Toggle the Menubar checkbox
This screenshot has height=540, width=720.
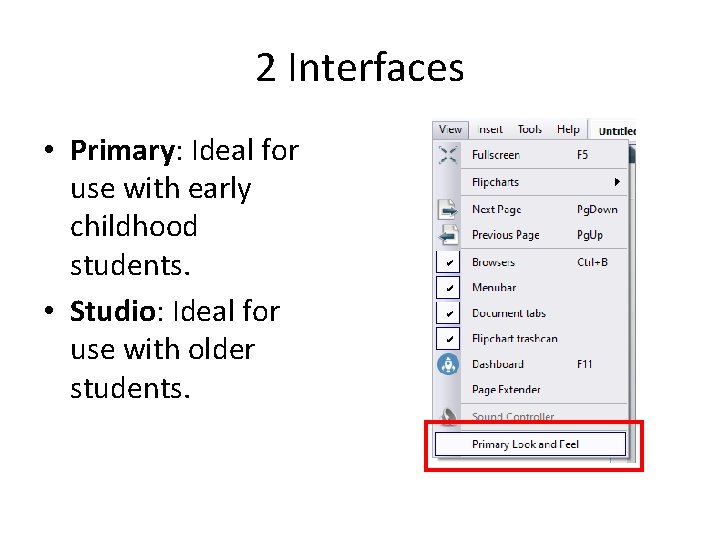448,287
